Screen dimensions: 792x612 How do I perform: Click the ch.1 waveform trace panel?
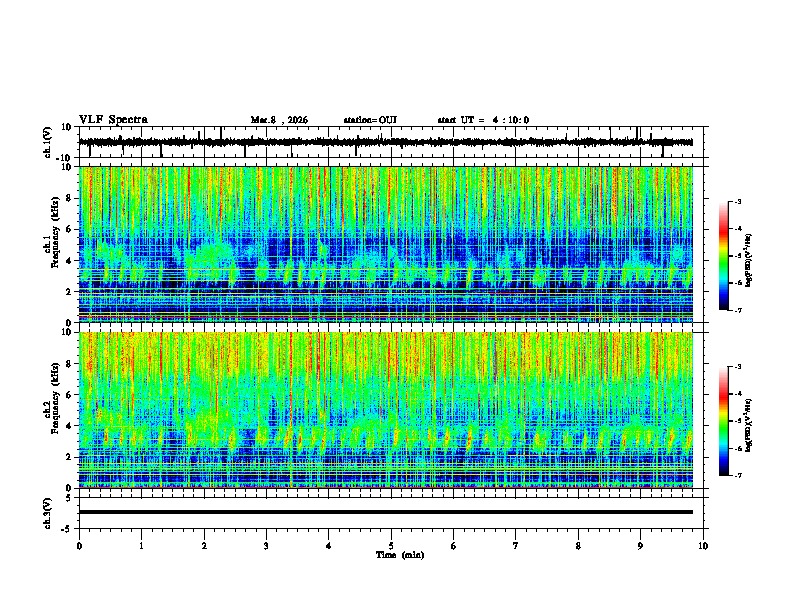coord(393,142)
